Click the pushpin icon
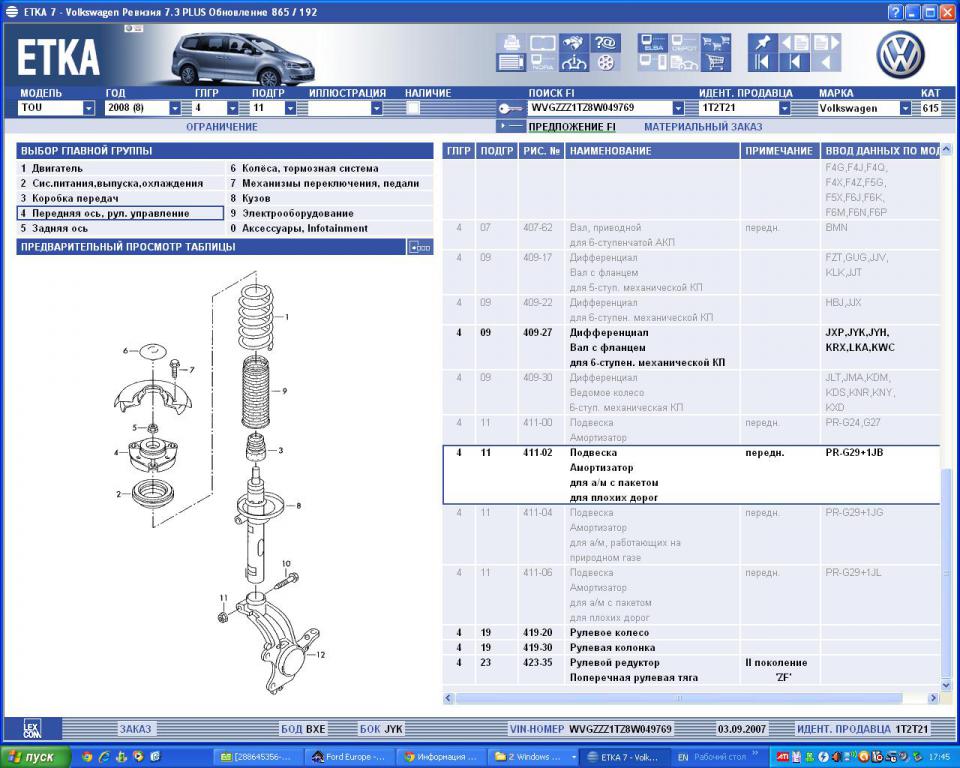 (762, 43)
